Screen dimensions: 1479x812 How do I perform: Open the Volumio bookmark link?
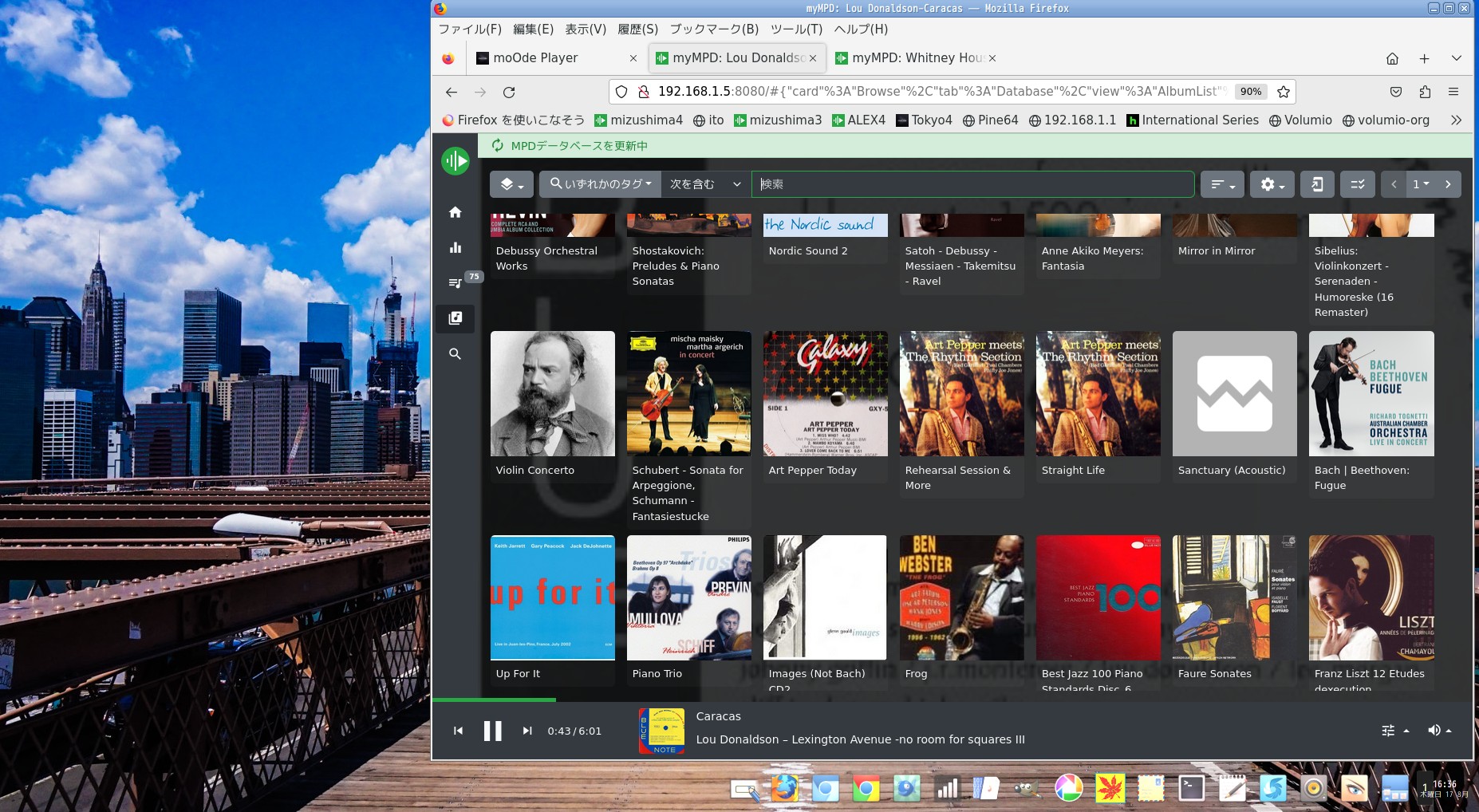(1301, 120)
